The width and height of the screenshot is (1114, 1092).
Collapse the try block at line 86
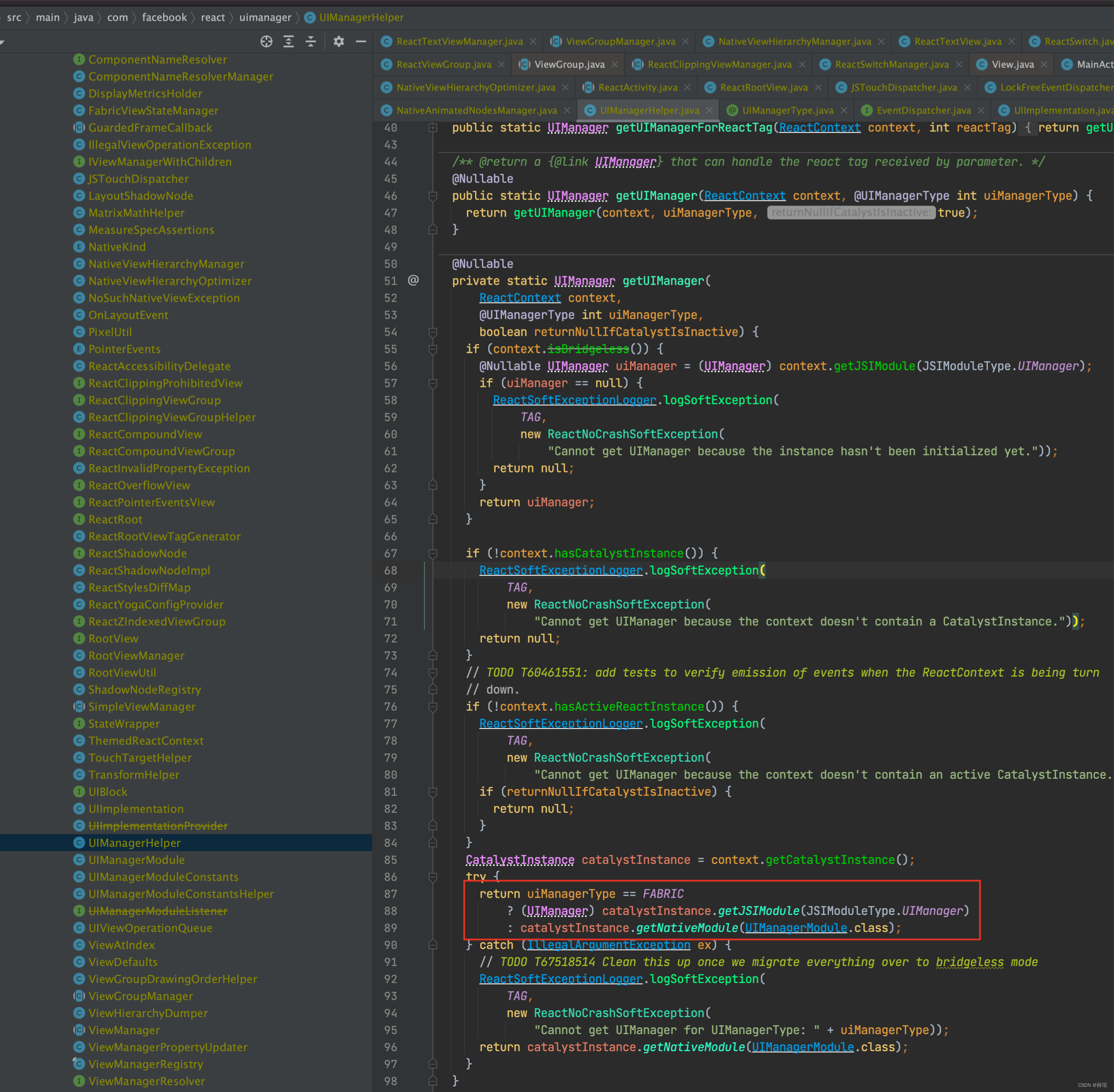coord(433,877)
